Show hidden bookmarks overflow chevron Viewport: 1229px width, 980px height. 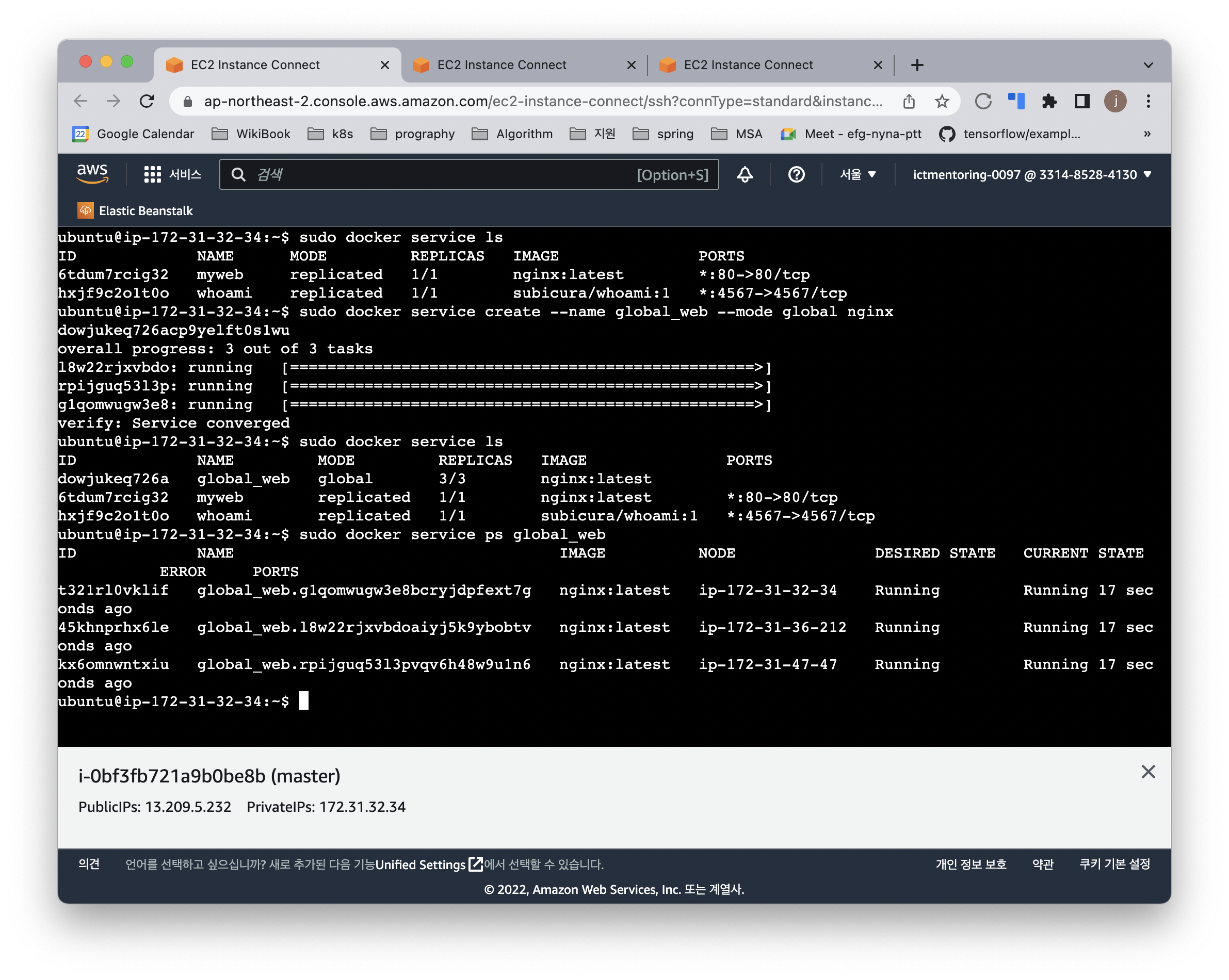(1147, 134)
